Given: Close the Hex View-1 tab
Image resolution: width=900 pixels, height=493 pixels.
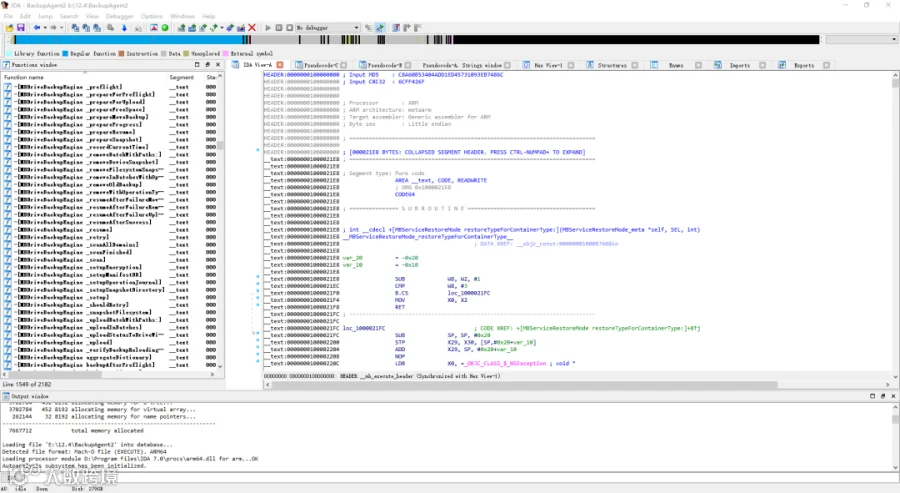Looking at the screenshot, I should click(571, 65).
